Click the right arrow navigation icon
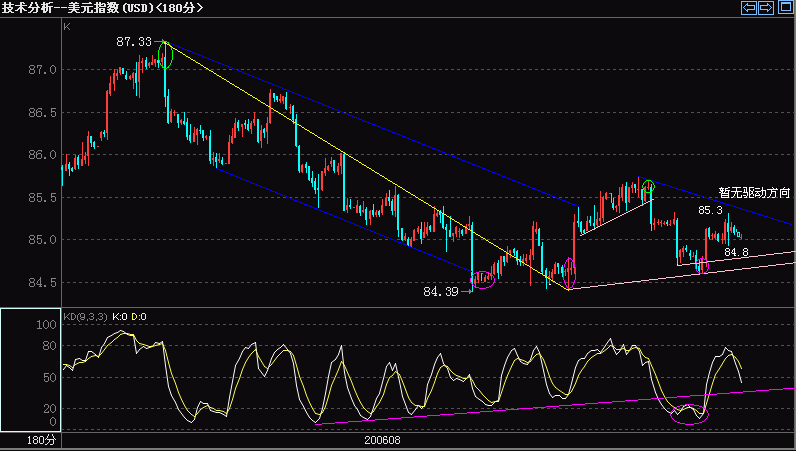Screen dimensions: 796x451 (766, 7)
